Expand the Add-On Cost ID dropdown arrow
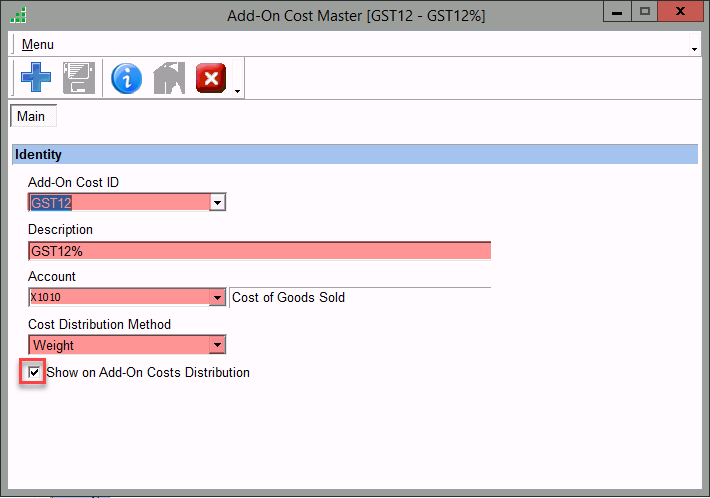710x498 pixels. tap(217, 203)
